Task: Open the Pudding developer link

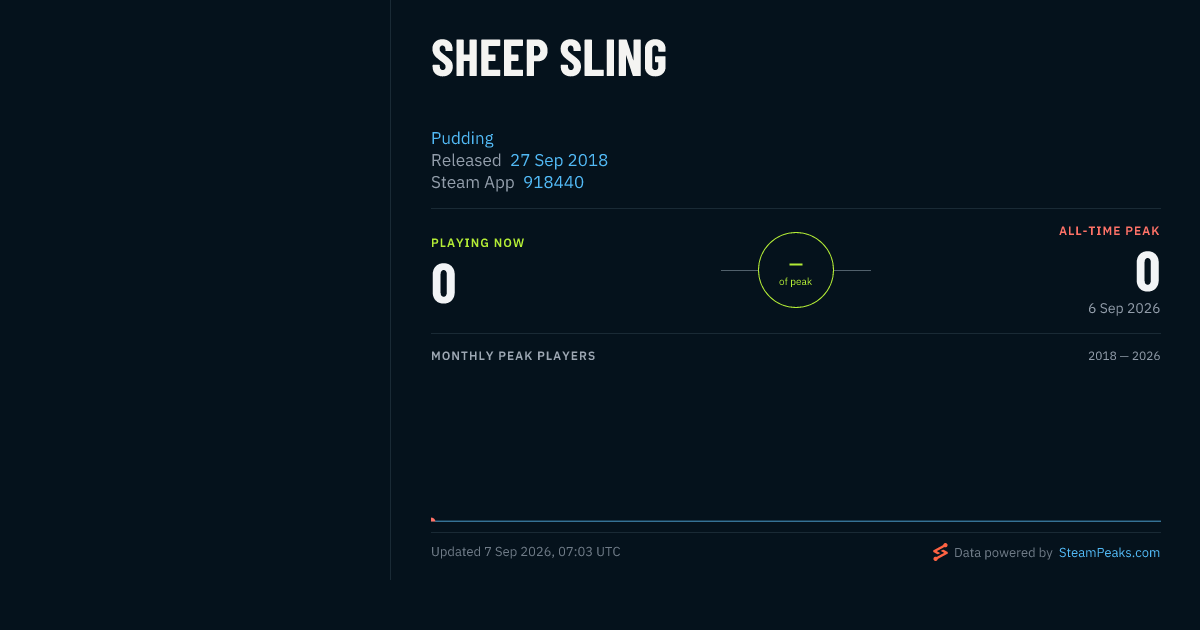Action: tap(462, 138)
